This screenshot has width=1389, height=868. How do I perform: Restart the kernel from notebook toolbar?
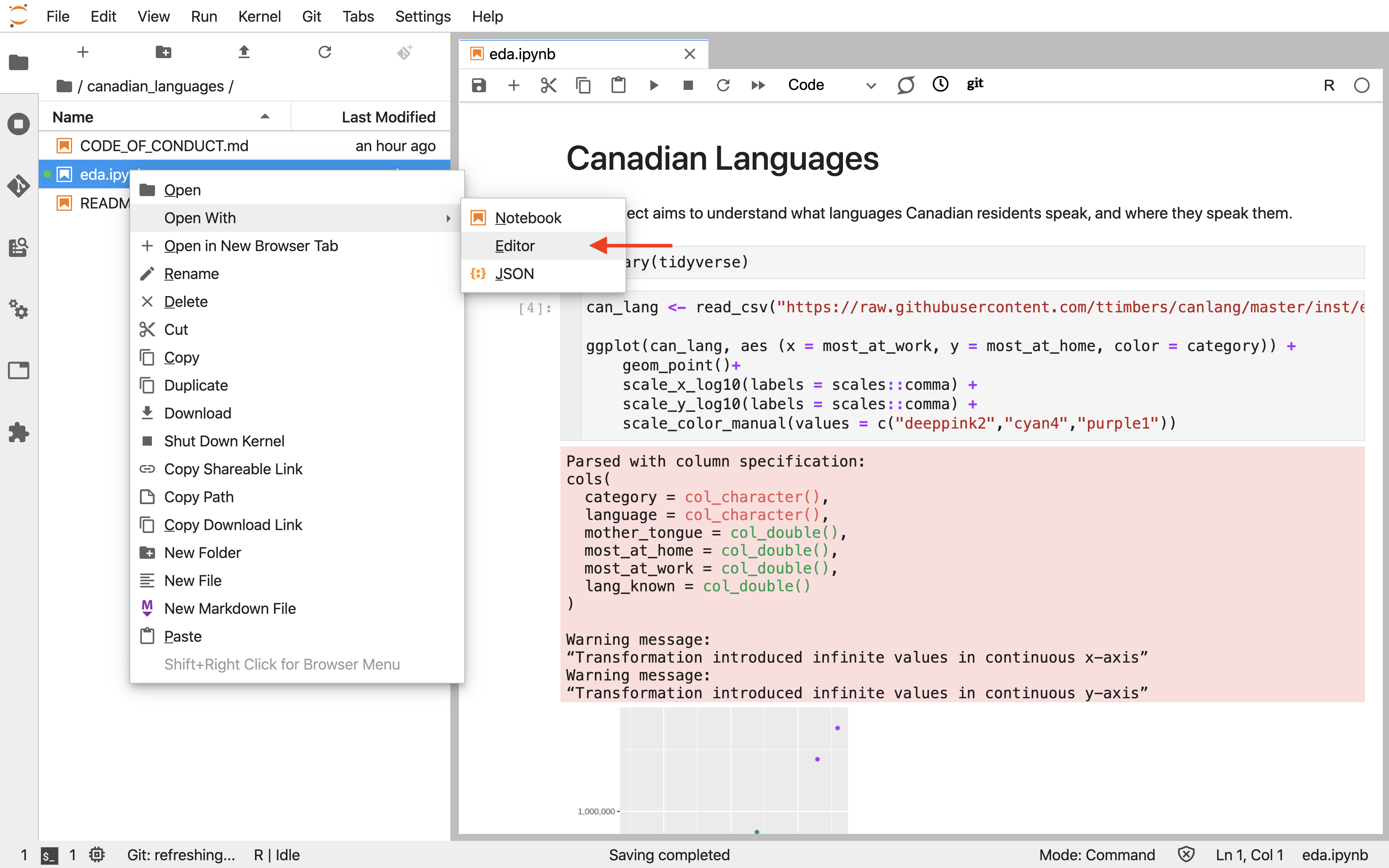pos(723,86)
